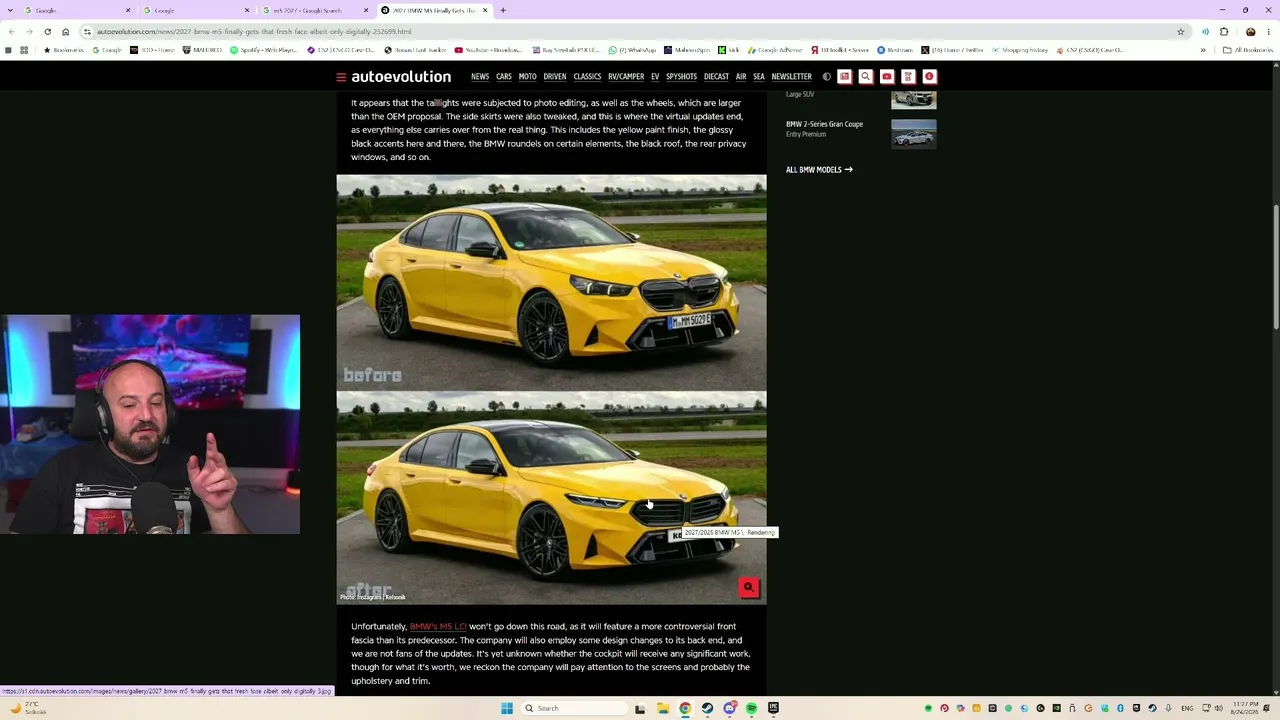Bookmark this page with the star icon
1280x720 pixels.
pos(1181,32)
